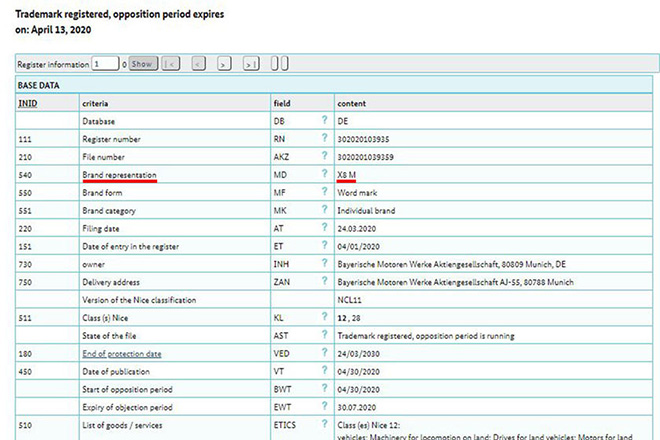Viewport: 660px width, 440px height.
Task: Open help for List of goods ETICS
Action: point(324,426)
